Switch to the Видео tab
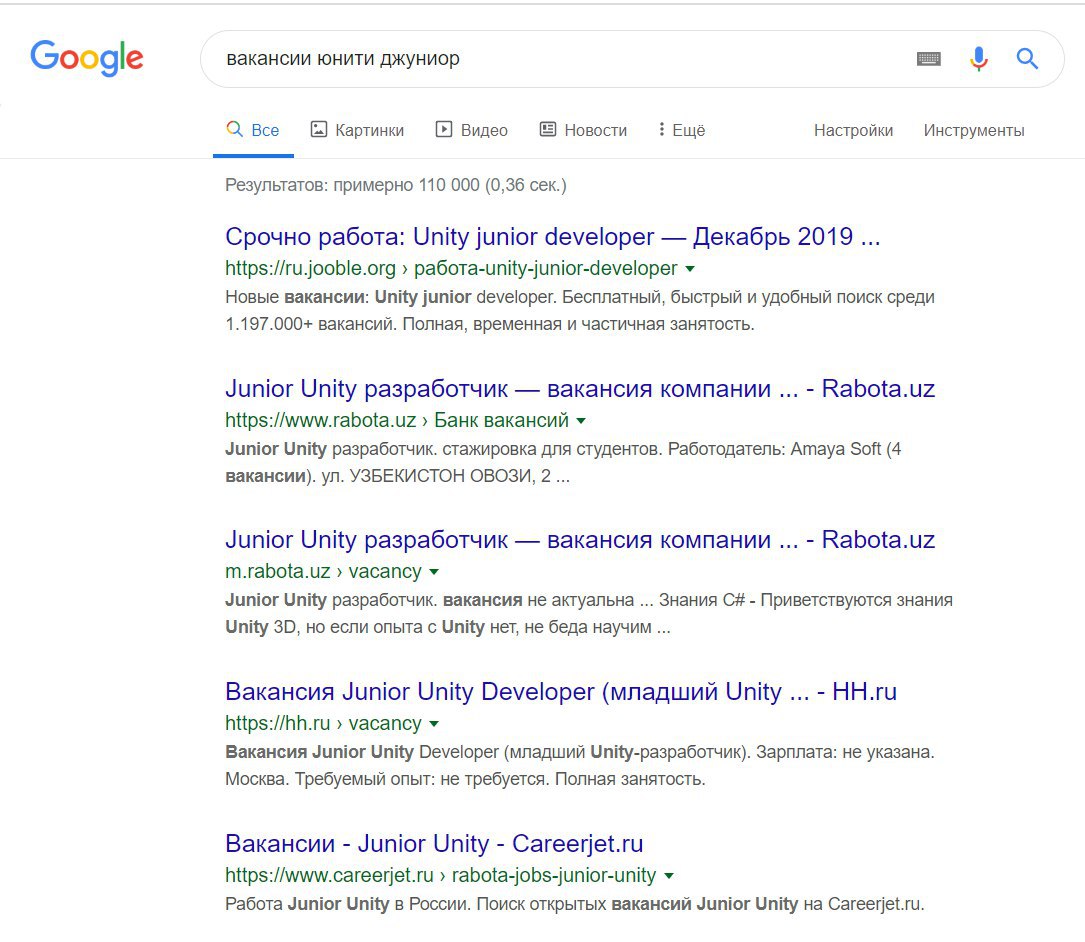Viewport: 1085px width, 942px height. coord(471,130)
